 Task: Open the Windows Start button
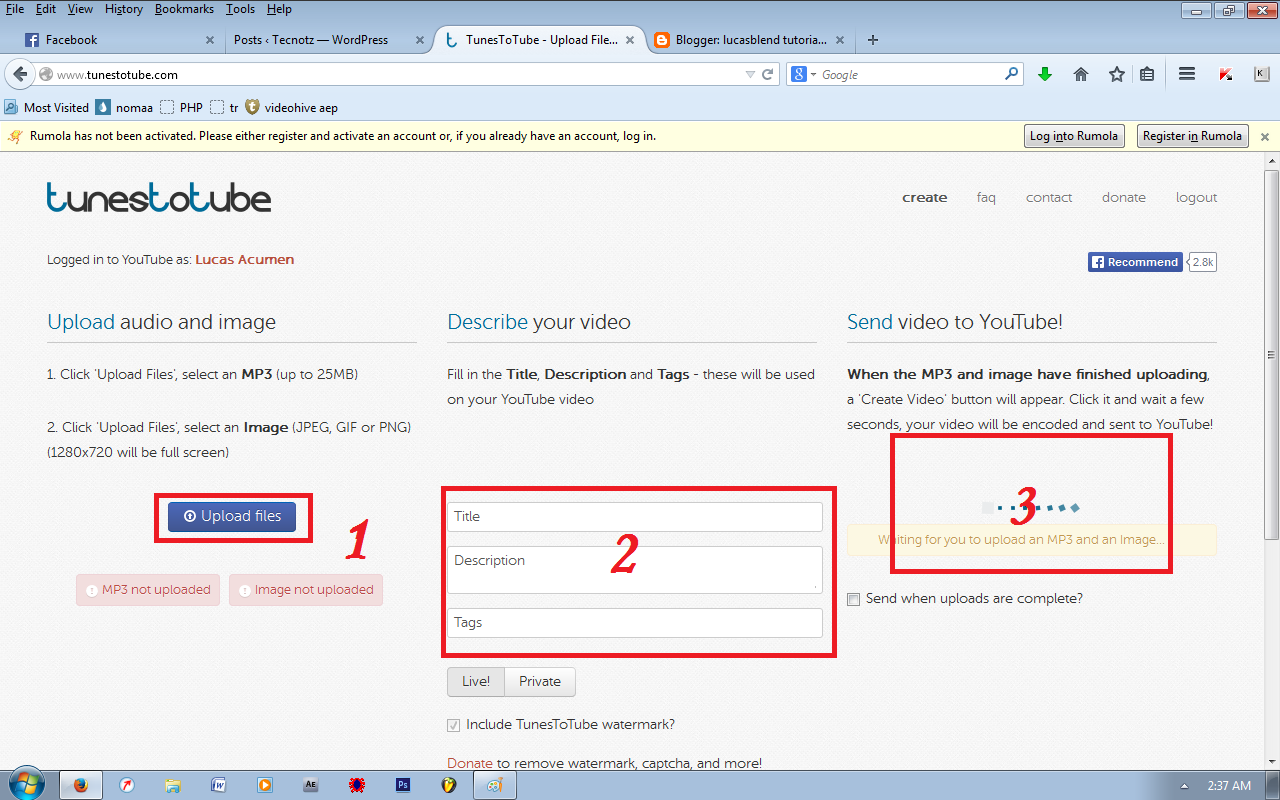26,784
